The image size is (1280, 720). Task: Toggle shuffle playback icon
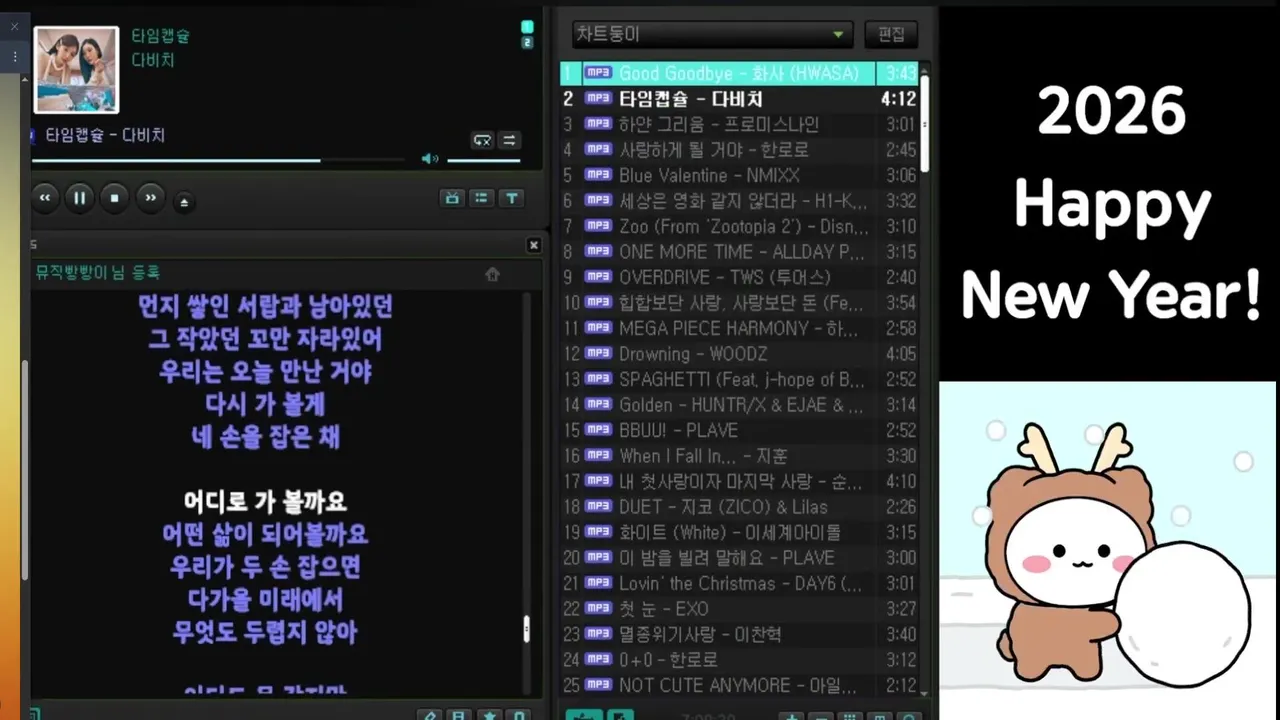[509, 140]
